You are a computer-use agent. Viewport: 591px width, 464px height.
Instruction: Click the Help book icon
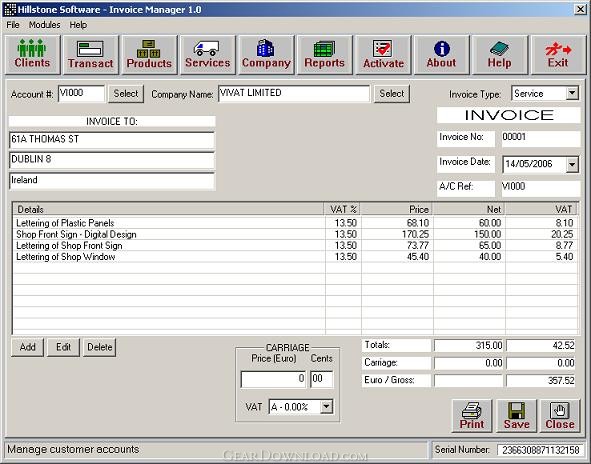click(500, 55)
